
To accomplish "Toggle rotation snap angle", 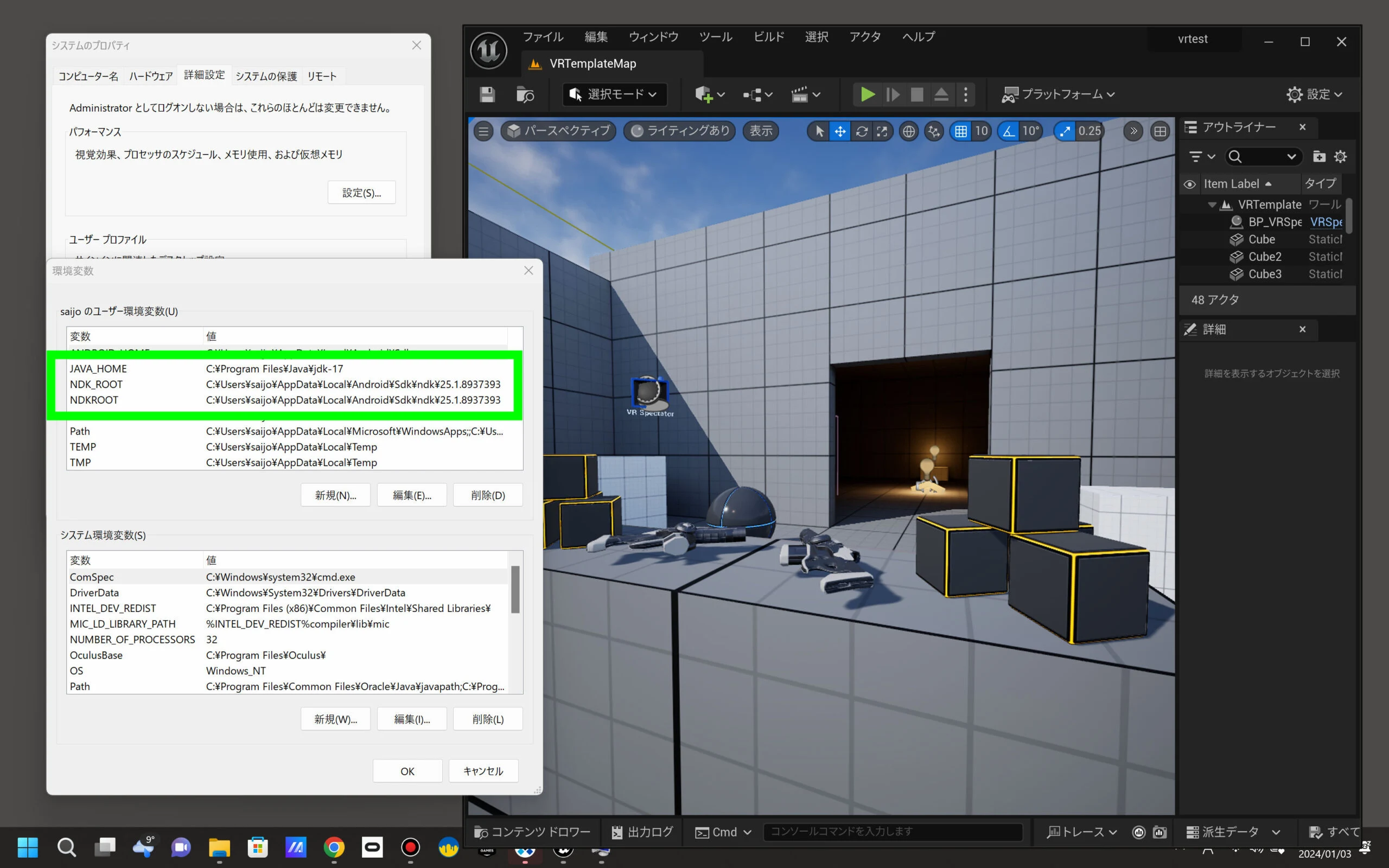I will 1009,131.
